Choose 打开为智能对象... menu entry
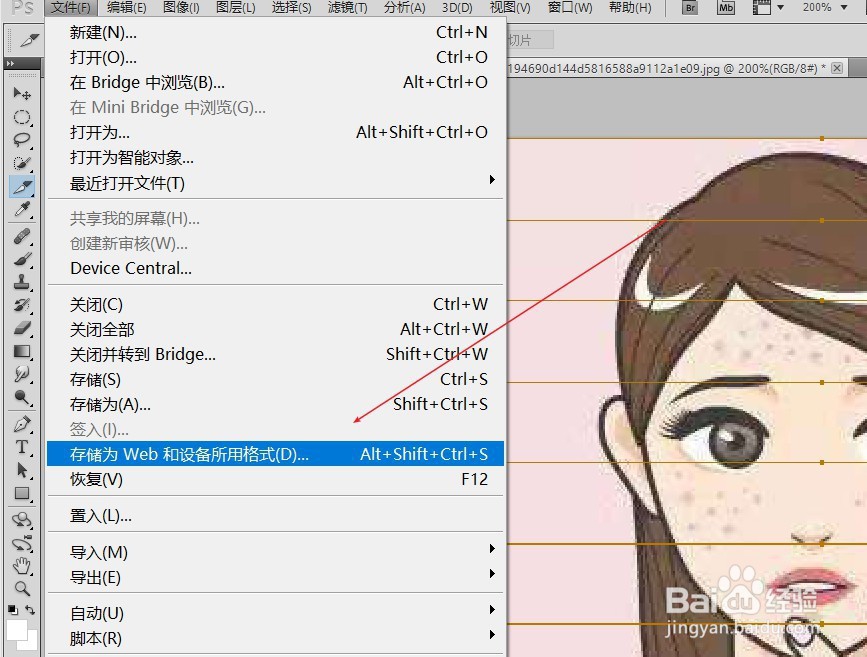The width and height of the screenshot is (867, 657). click(x=275, y=158)
